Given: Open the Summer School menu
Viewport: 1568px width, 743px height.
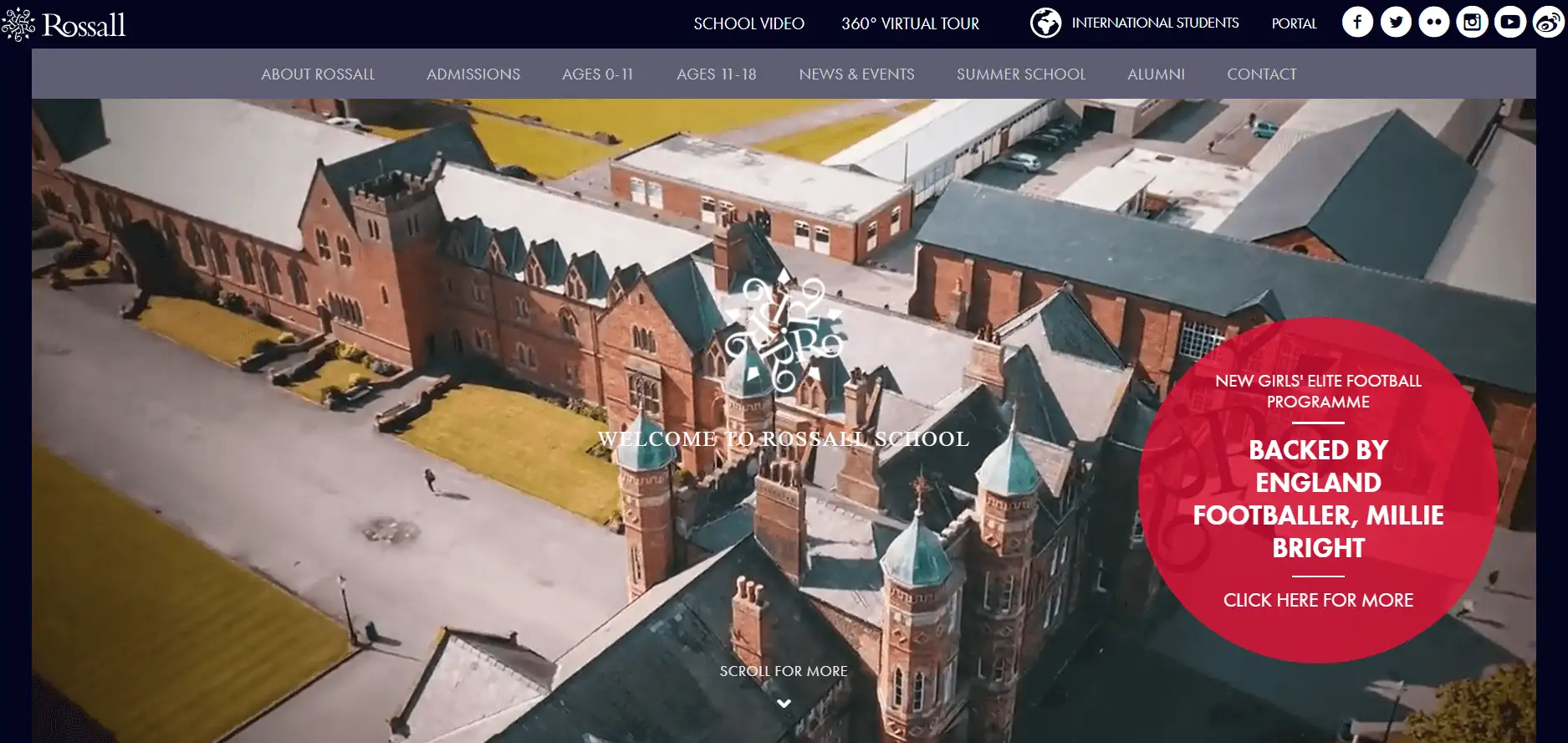Looking at the screenshot, I should 1021,74.
